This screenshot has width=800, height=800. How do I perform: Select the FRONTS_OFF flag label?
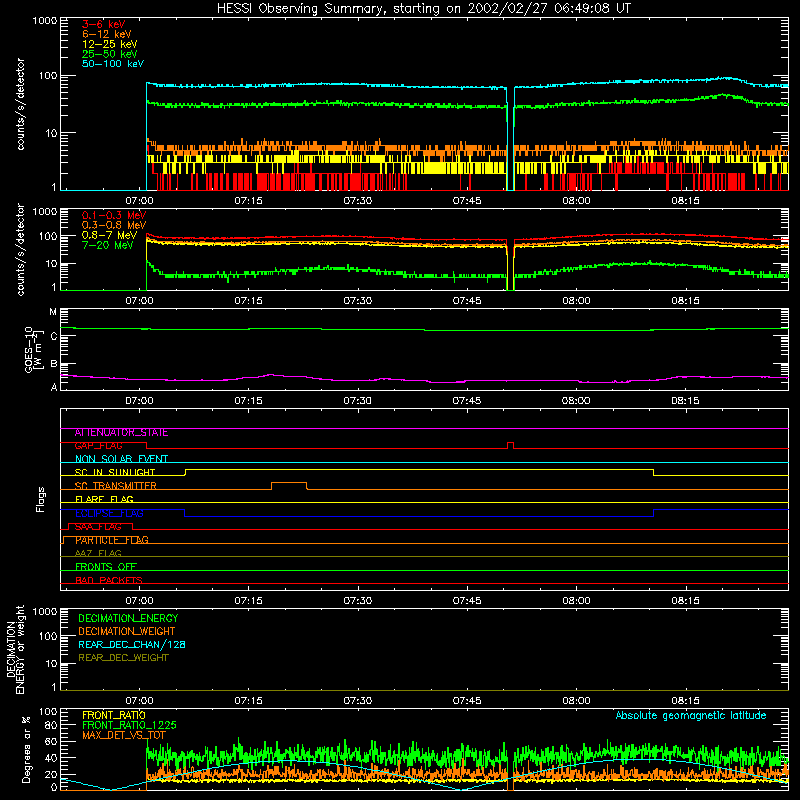click(x=106, y=567)
